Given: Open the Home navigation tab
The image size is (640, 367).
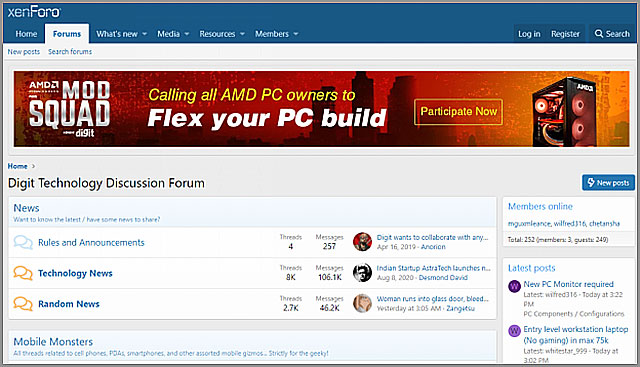Looking at the screenshot, I should point(26,34).
